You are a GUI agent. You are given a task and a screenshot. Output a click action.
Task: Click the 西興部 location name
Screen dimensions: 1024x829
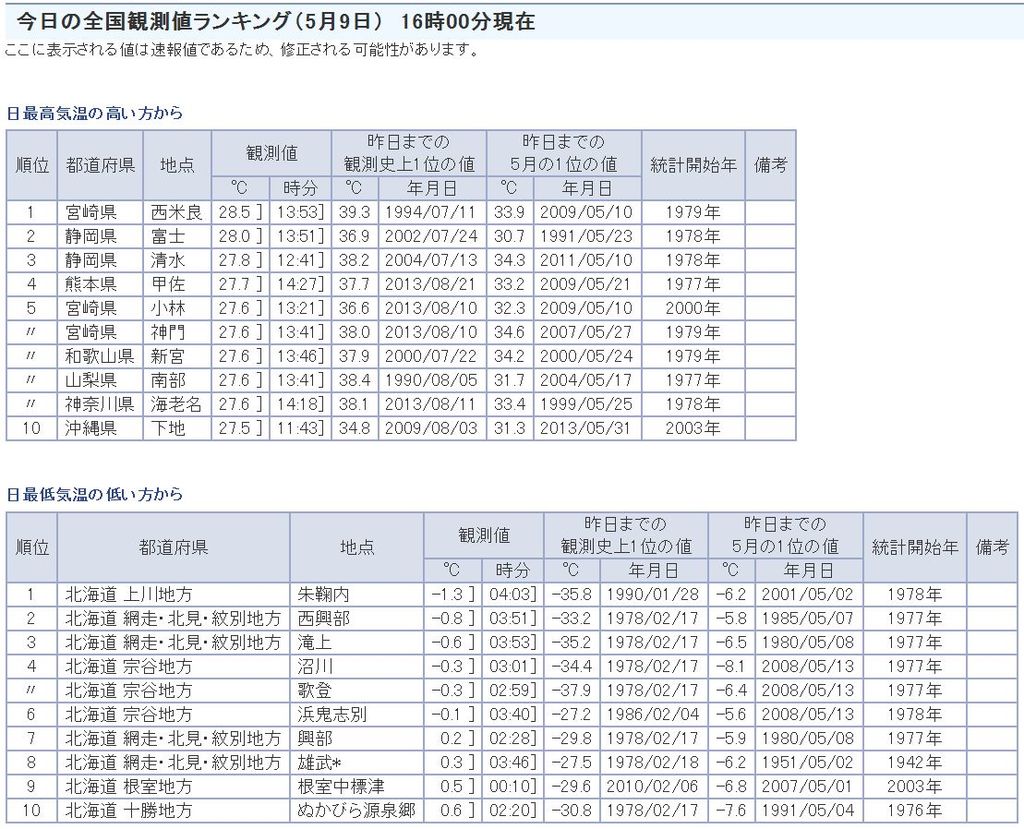click(x=320, y=618)
